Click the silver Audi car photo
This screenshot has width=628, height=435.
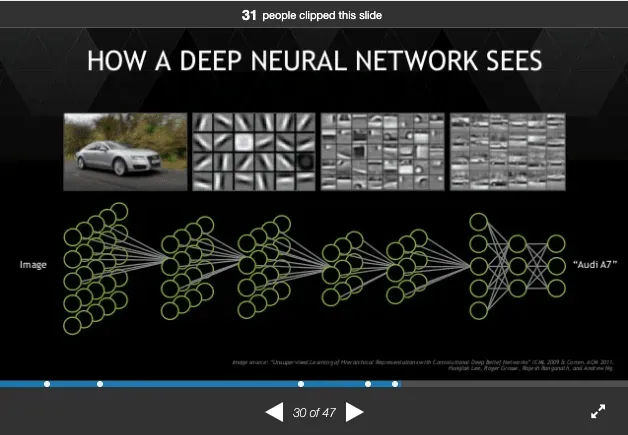pos(125,151)
